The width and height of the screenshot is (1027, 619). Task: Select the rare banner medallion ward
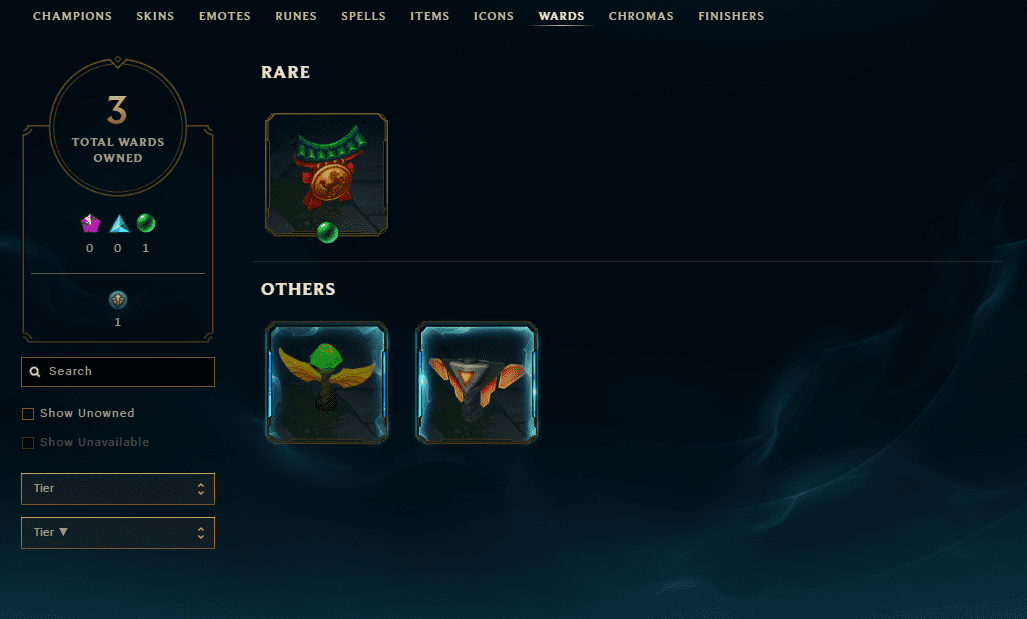point(326,175)
